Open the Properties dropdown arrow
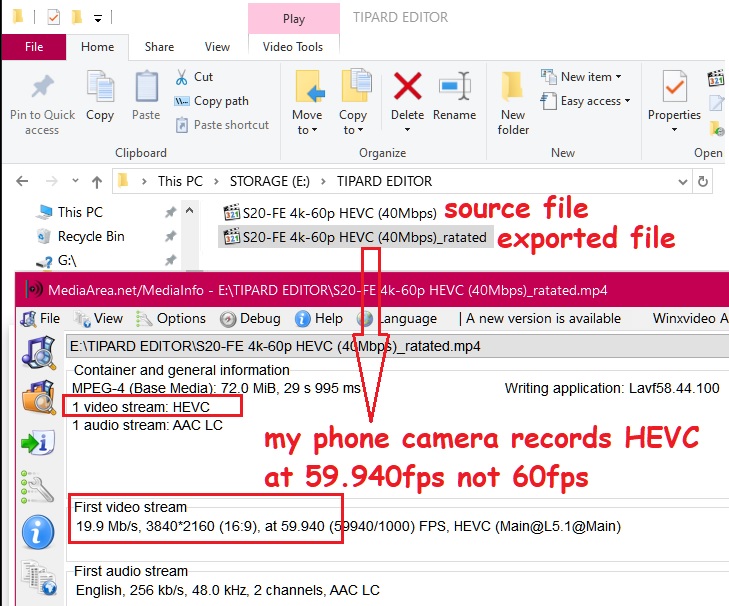 (674, 130)
